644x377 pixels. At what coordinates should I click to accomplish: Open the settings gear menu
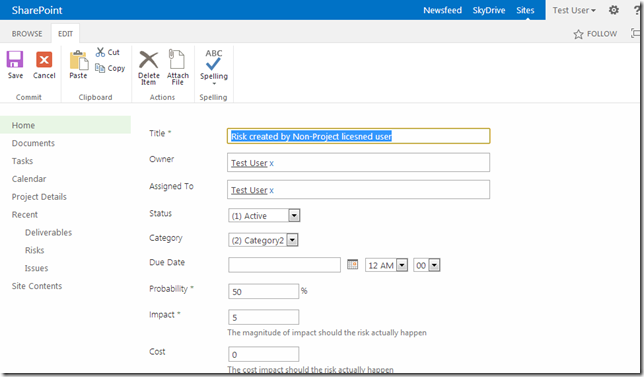pos(614,10)
